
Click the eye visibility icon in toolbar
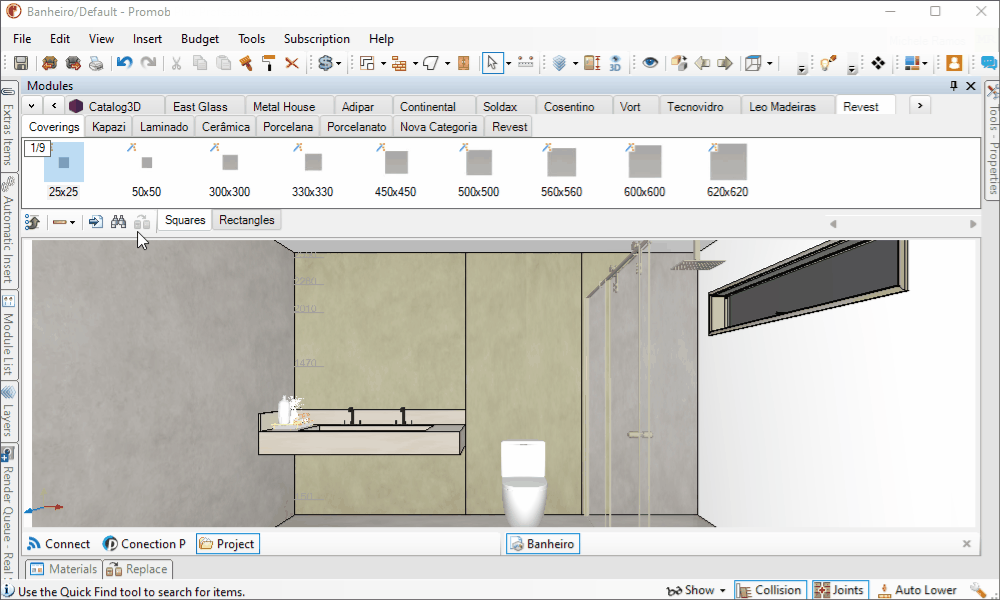(x=650, y=63)
